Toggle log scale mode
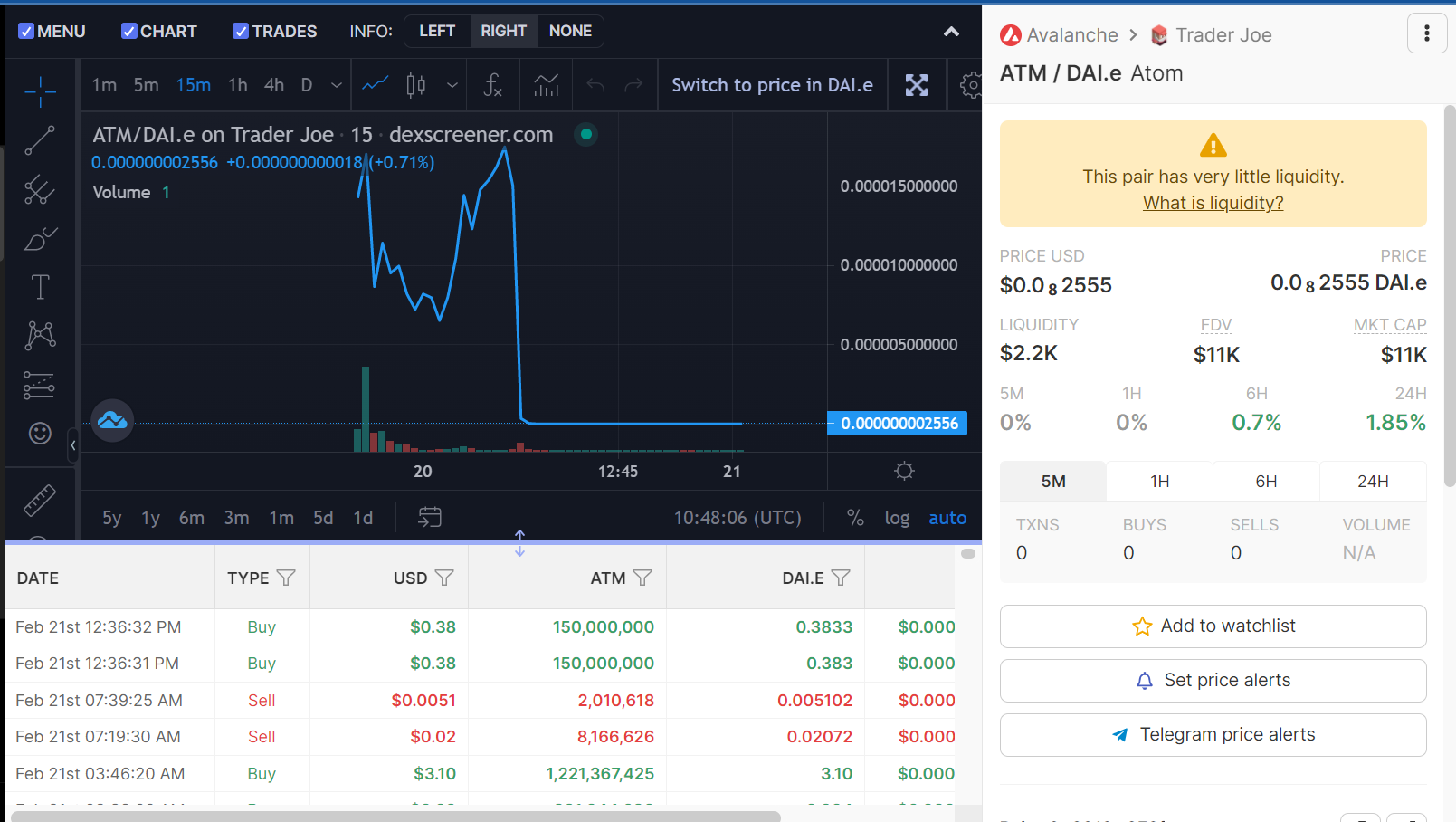This screenshot has width=1456, height=822. (897, 518)
